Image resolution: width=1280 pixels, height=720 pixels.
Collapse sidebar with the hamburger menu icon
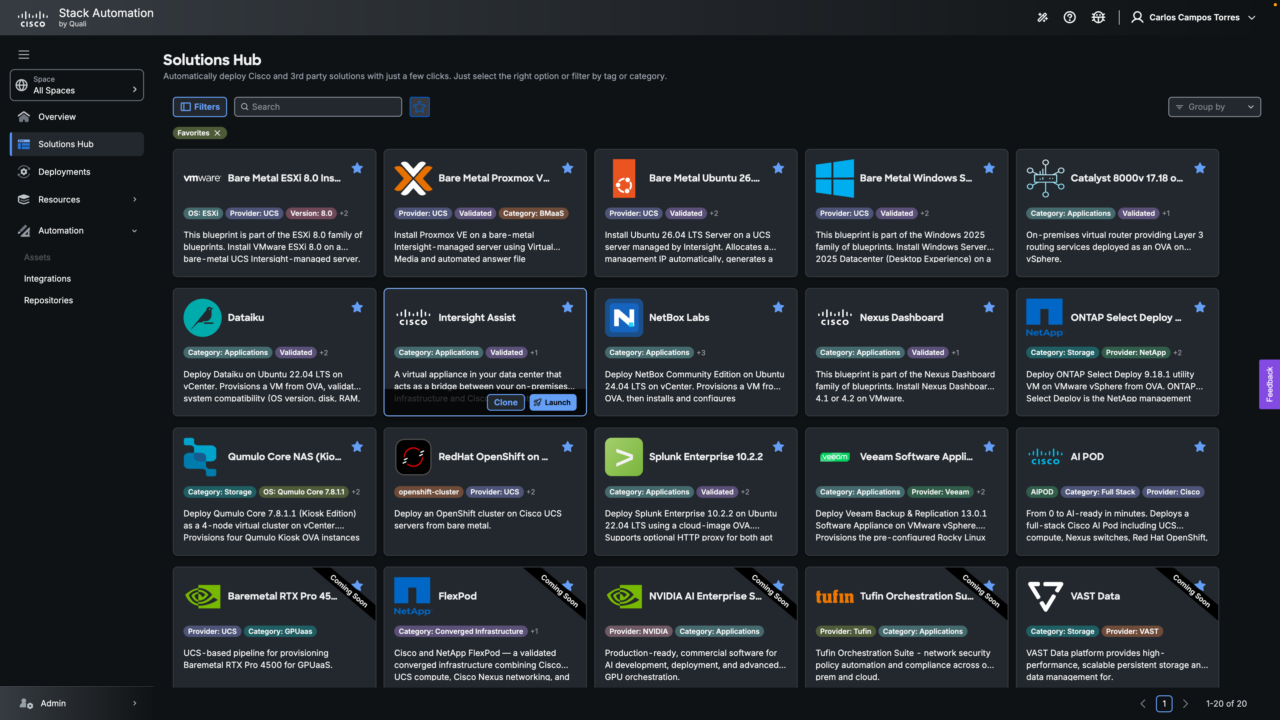24,54
